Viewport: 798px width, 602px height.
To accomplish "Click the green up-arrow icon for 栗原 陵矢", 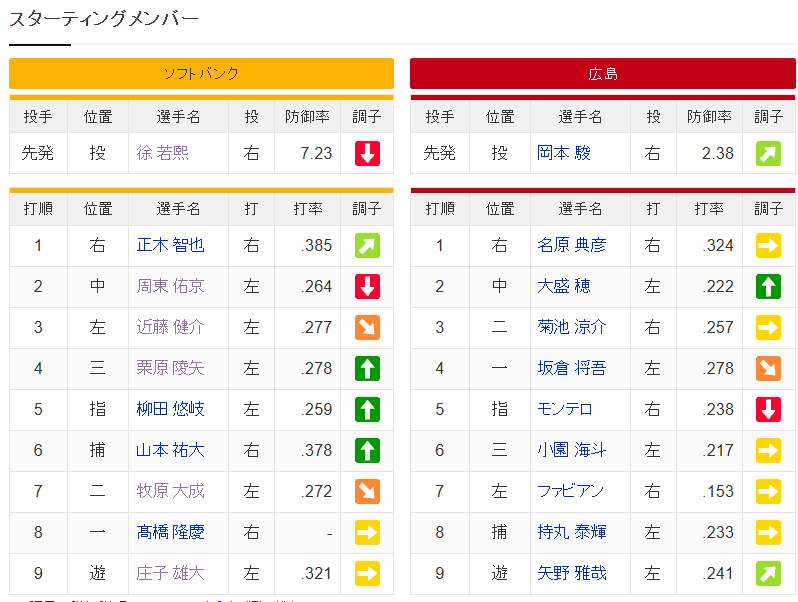I will click(367, 368).
